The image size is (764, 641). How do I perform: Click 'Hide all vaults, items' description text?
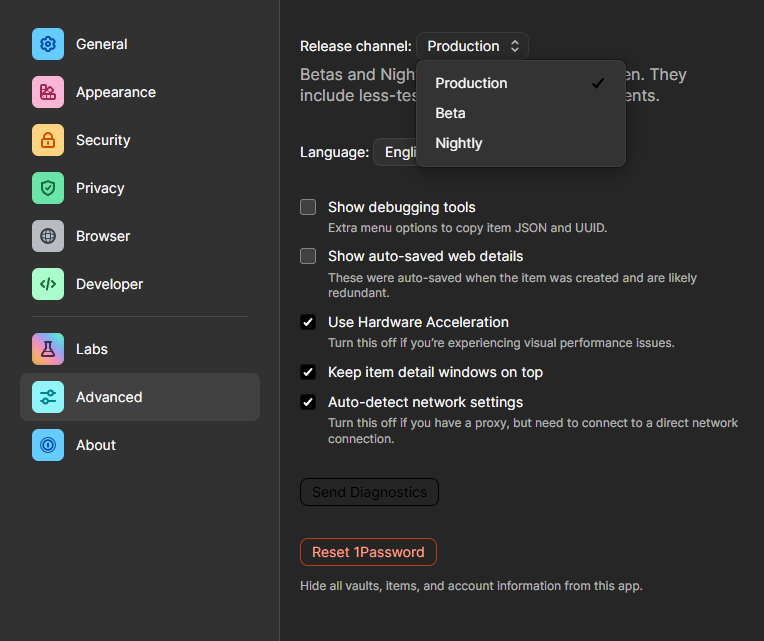pos(471,585)
